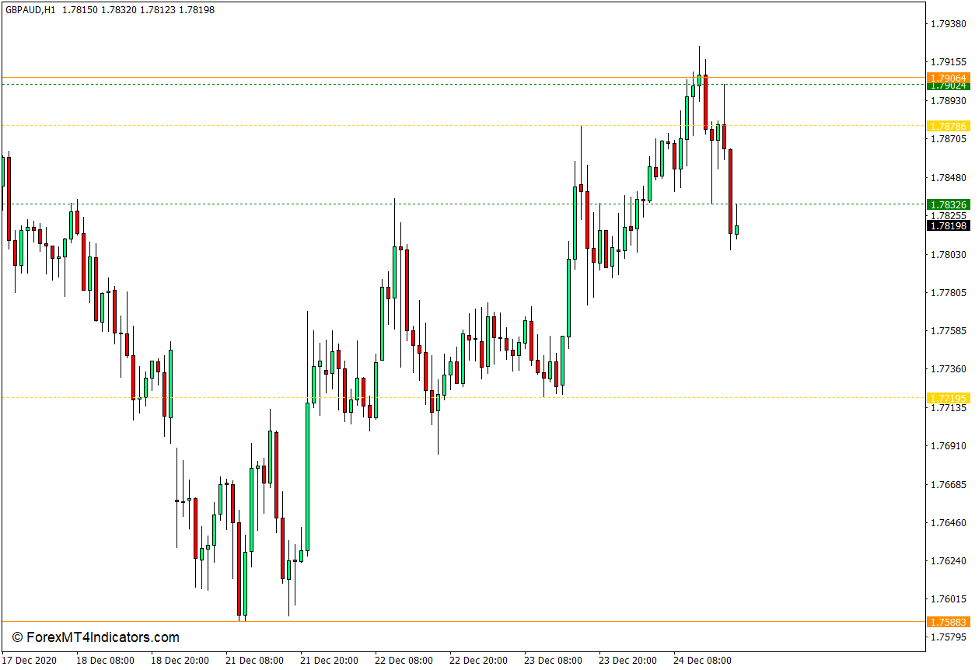Select the orange 1.75883 price label
The height and width of the screenshot is (670, 977).
[x=948, y=622]
